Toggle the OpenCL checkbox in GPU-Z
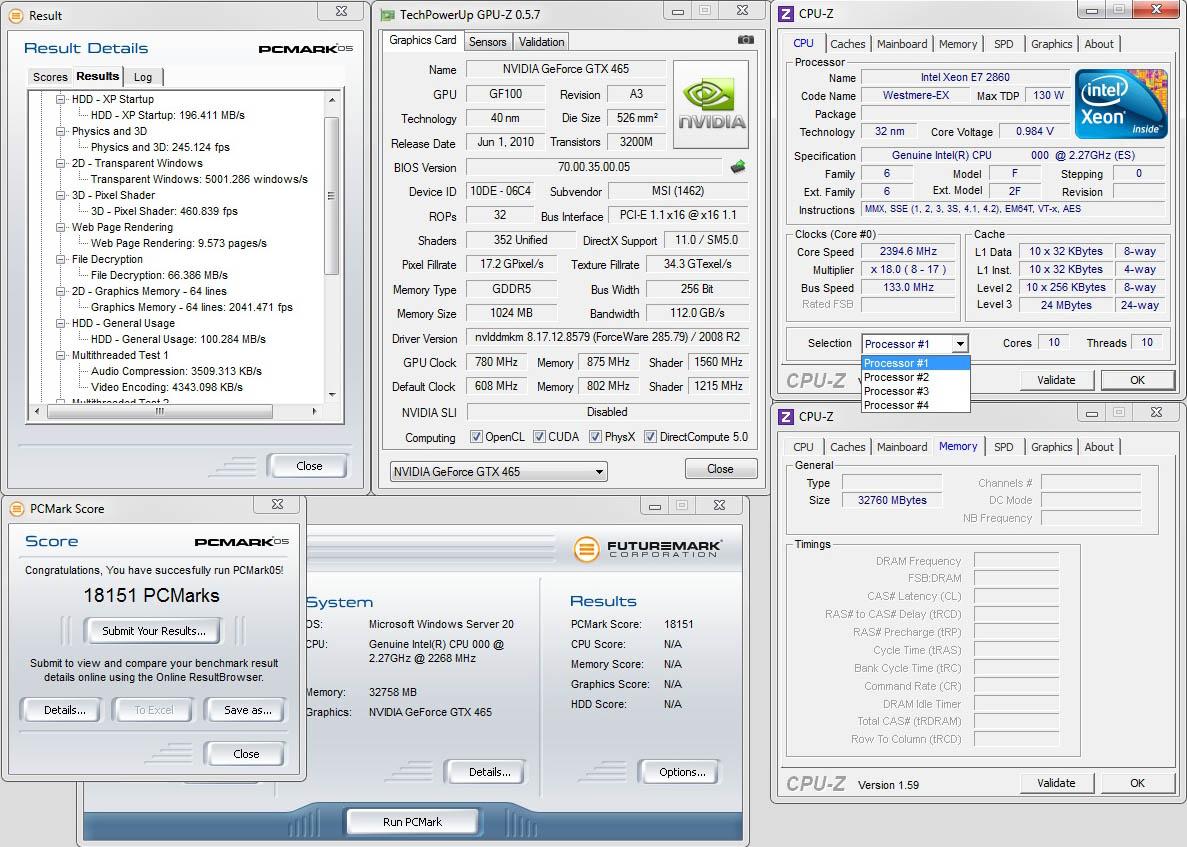Viewport: 1187px width, 847px height. (x=476, y=437)
